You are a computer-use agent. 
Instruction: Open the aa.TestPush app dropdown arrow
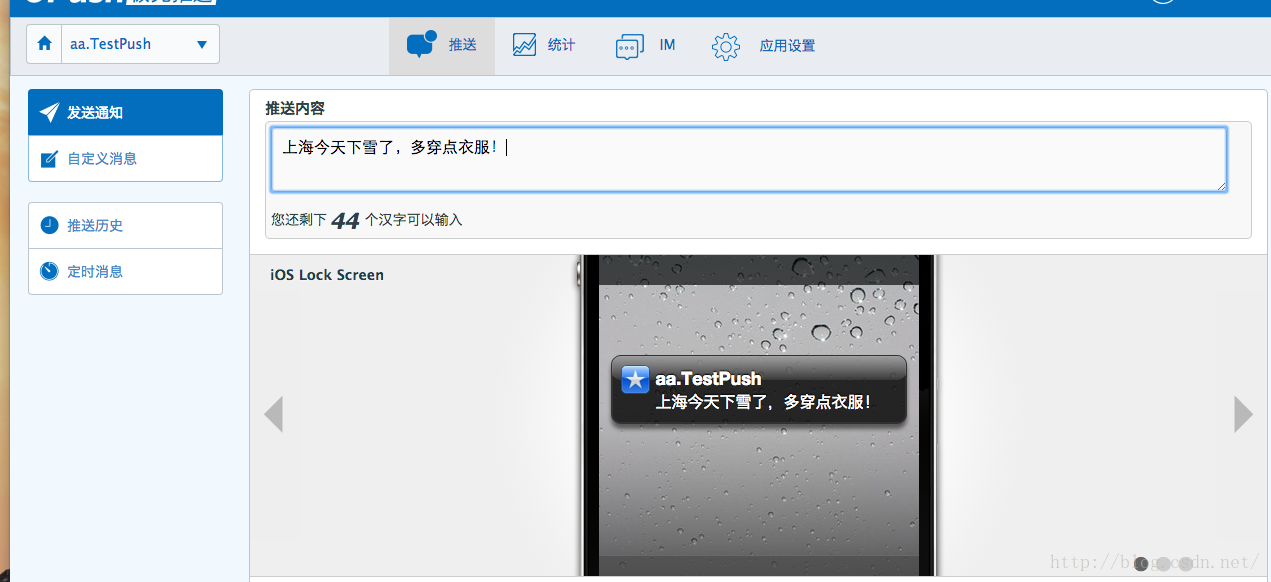(202, 45)
